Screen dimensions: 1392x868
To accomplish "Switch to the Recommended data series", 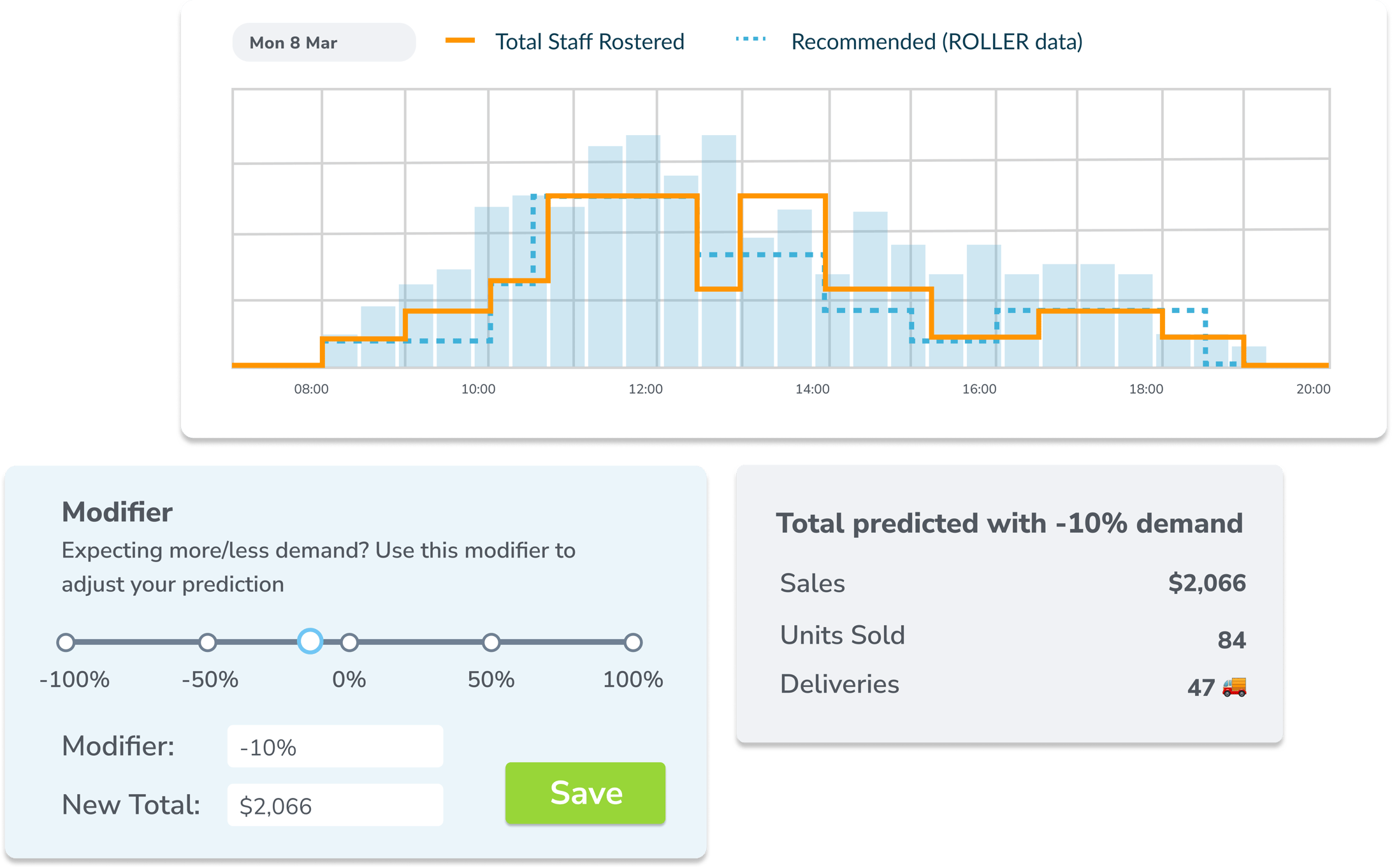I will 937,41.
